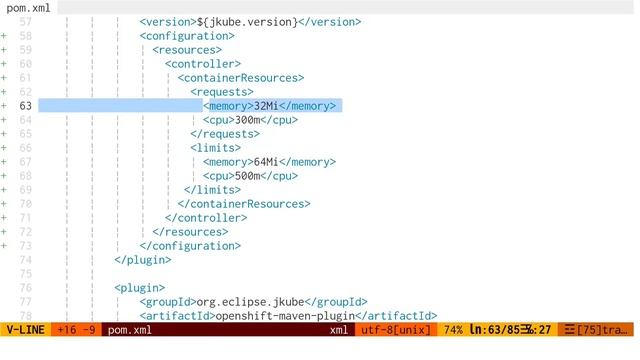Click the utf-8[unix] encoding indicator
The image size is (640, 360).
[396, 329]
